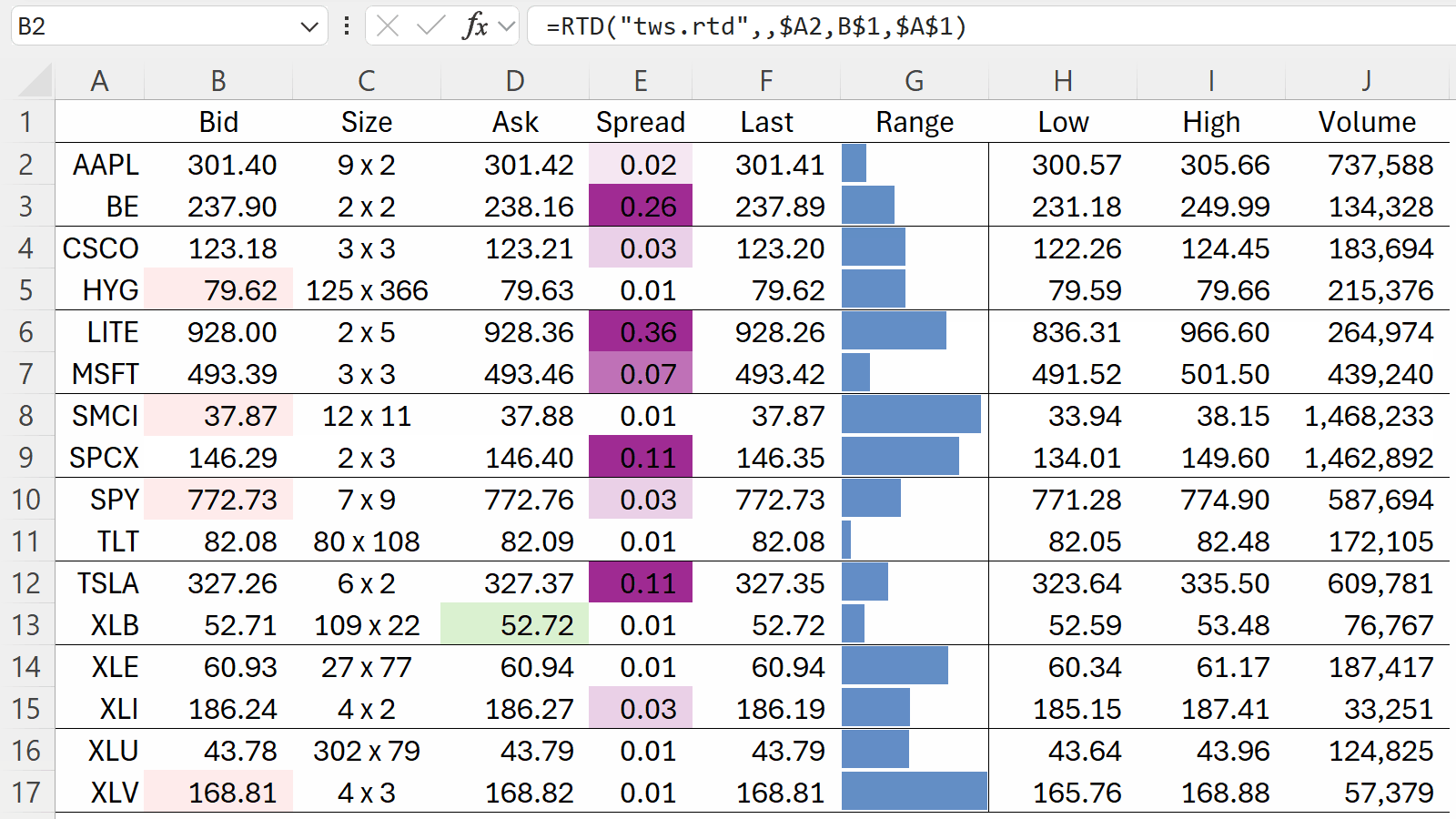Click the LITE high cell 966.60
Image resolution: width=1456 pixels, height=819 pixels.
(1211, 331)
